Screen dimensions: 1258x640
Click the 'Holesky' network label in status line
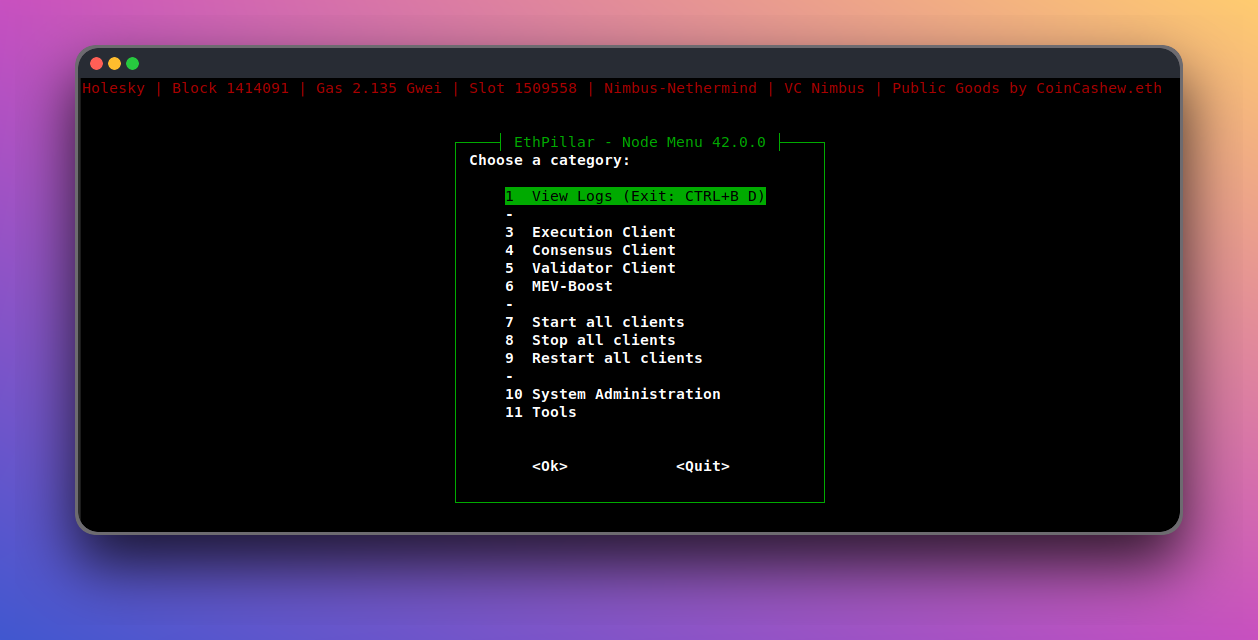114,88
